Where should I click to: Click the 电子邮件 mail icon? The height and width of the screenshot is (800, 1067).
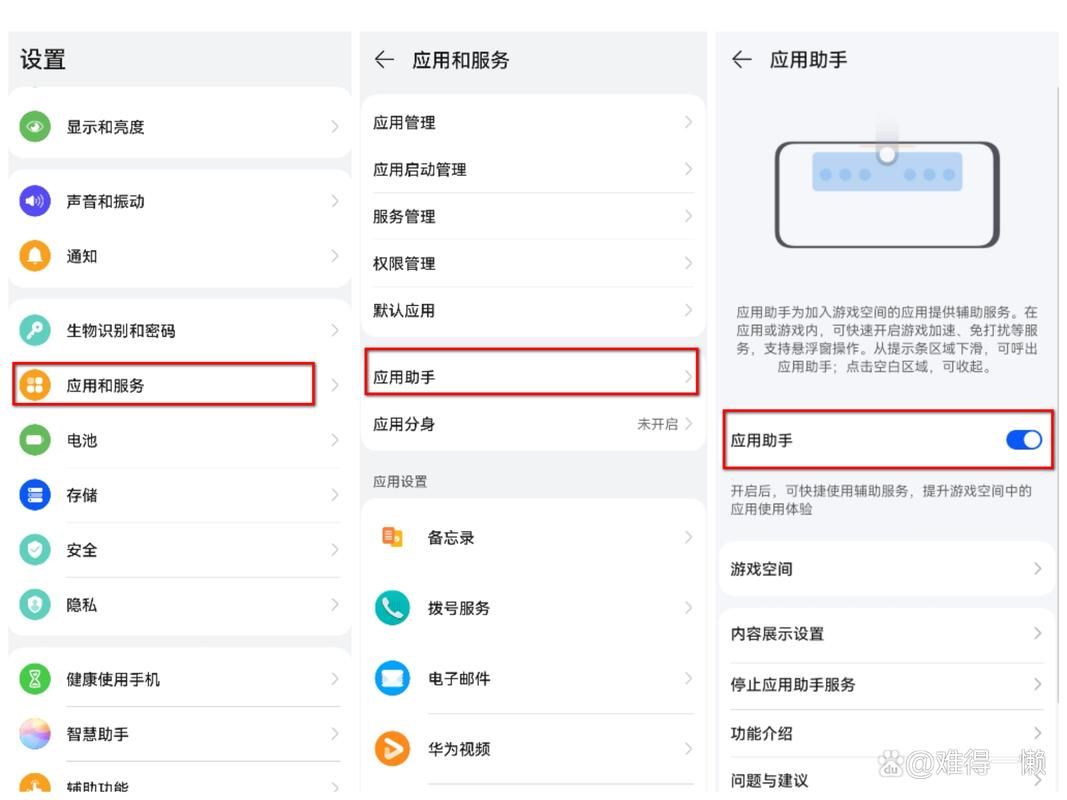tap(393, 678)
